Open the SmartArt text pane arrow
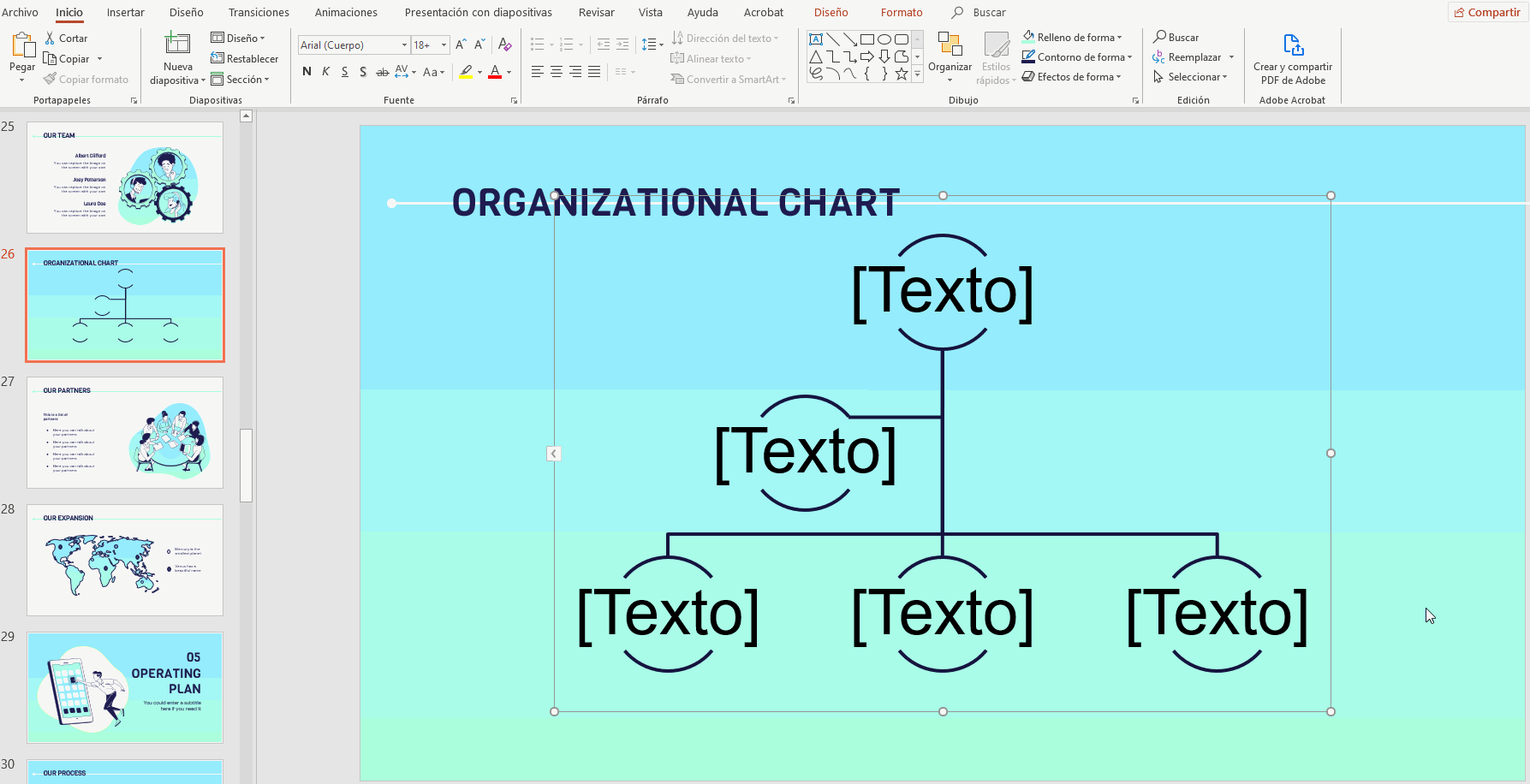The width and height of the screenshot is (1530, 784). point(554,454)
